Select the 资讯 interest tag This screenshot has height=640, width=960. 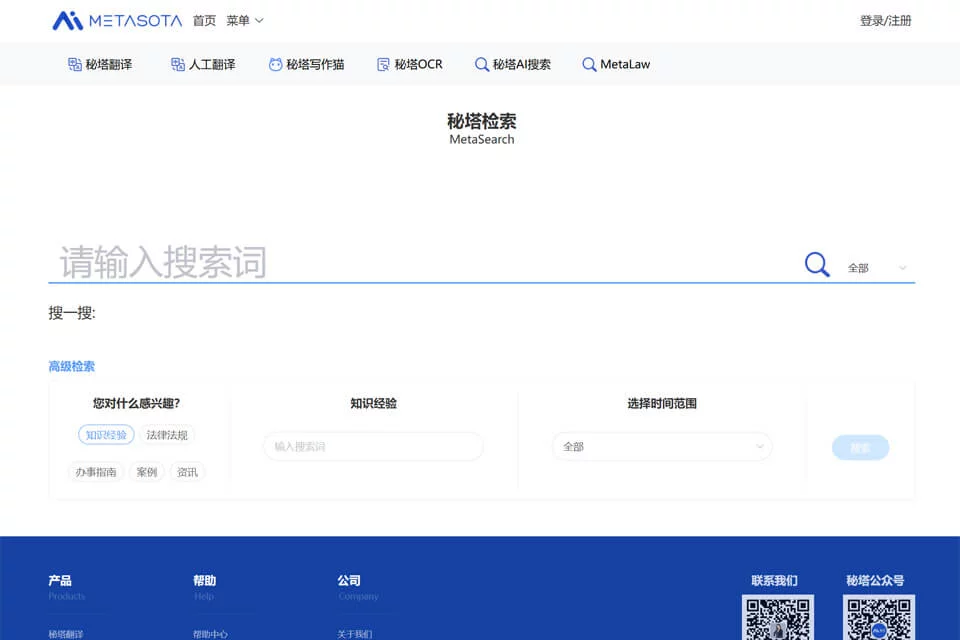187,472
